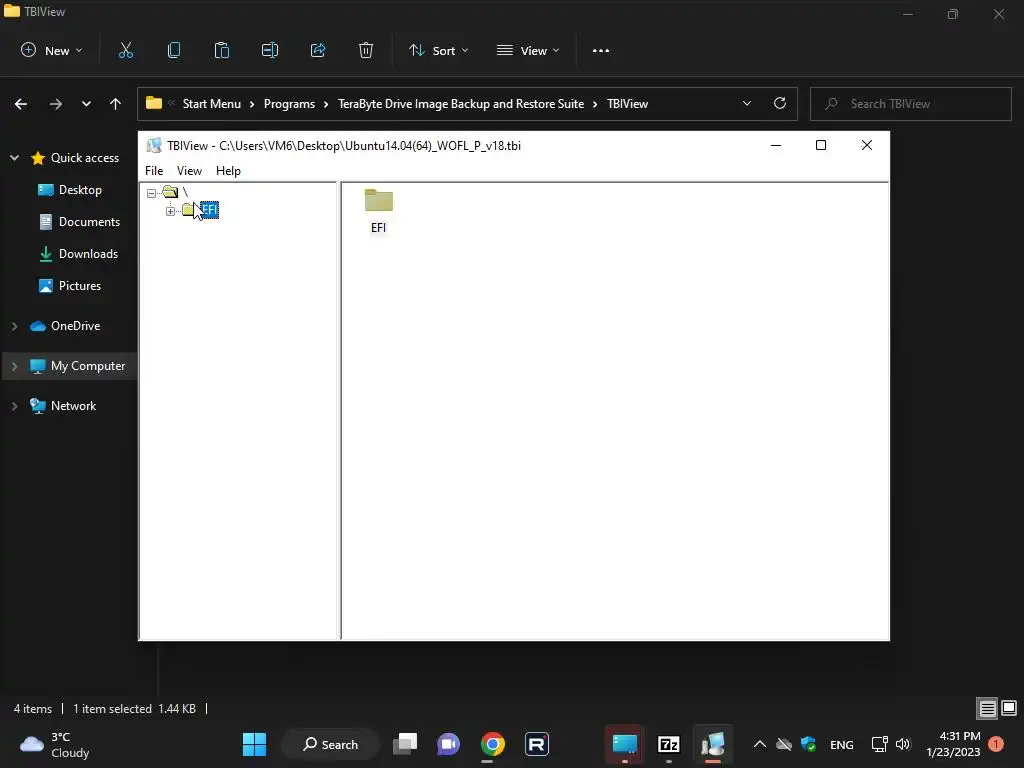Viewport: 1024px width, 768px height.
Task: Click the New button in Explorer toolbar
Action: [x=52, y=50]
